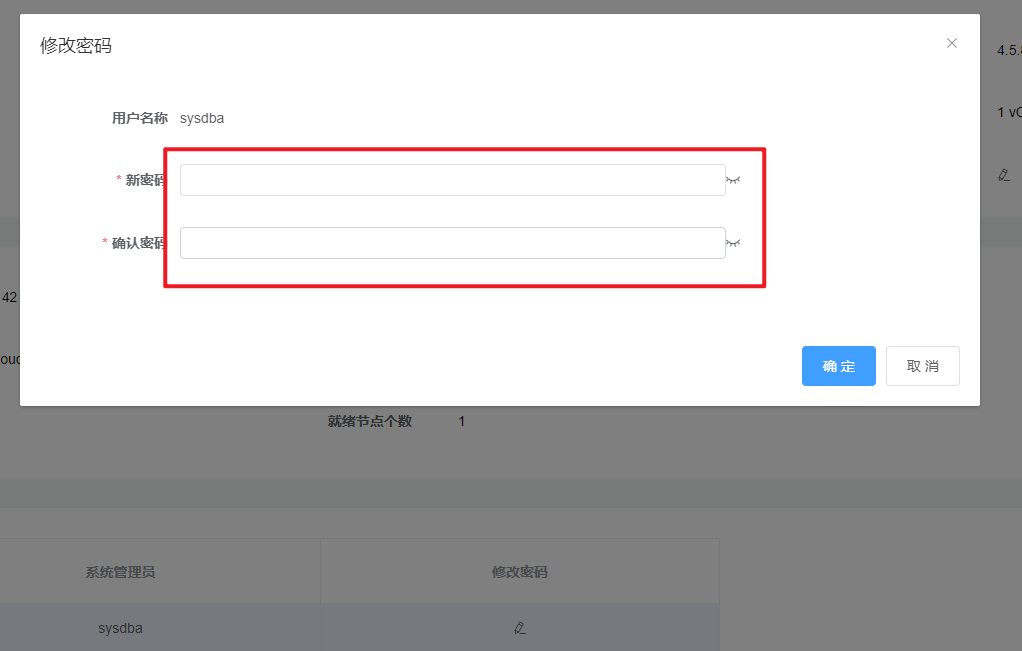Viewport: 1022px width, 651px height.
Task: Click the 4.5 version text at right
Action: pos(1008,50)
